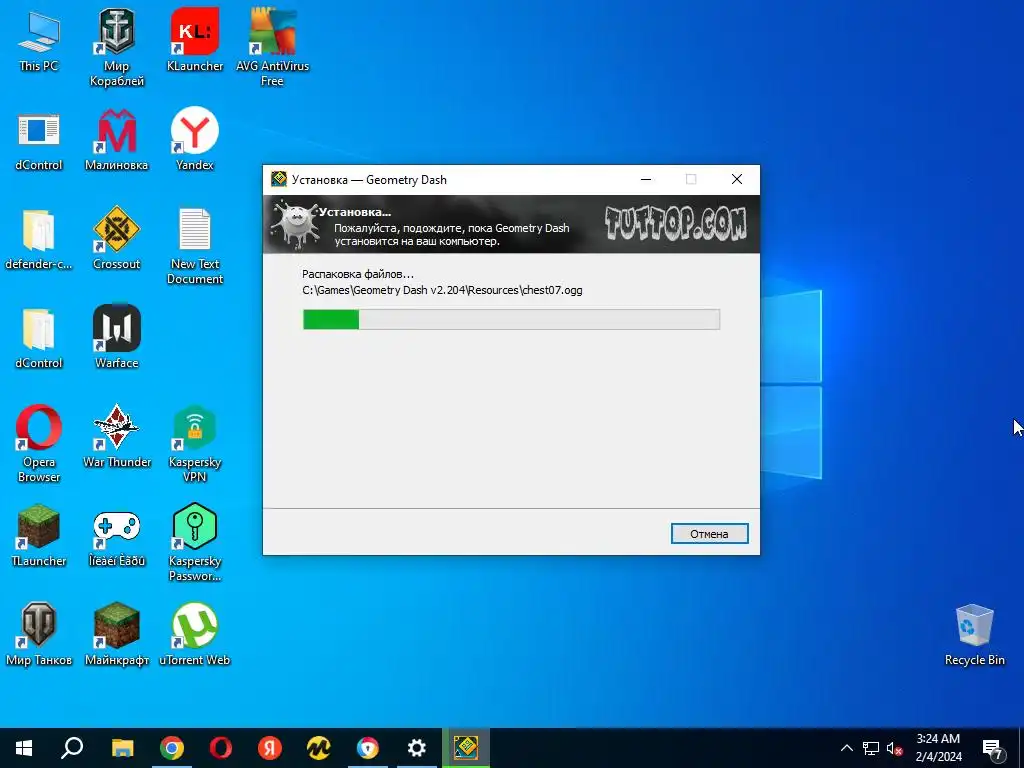Select the Майнкрафт desktop shortcut
1024x768 pixels.
coord(117,635)
